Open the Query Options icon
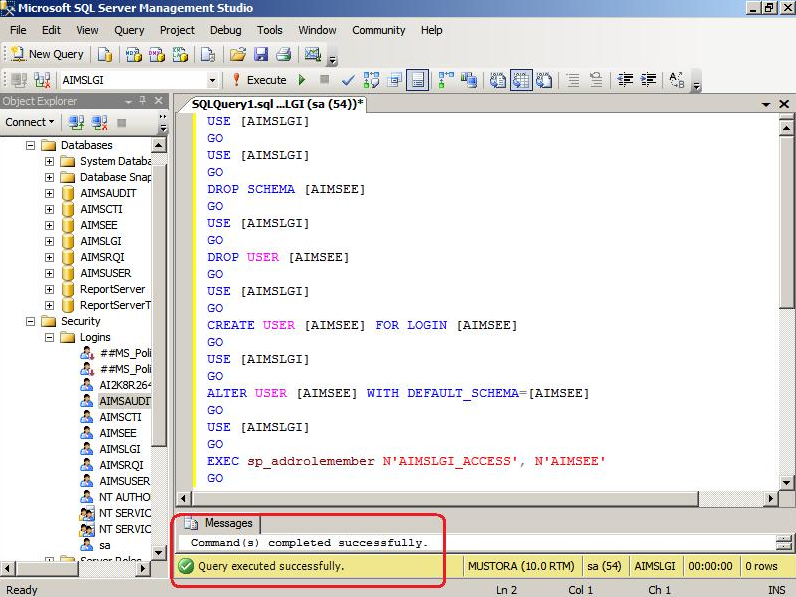796x597 pixels. click(394, 80)
